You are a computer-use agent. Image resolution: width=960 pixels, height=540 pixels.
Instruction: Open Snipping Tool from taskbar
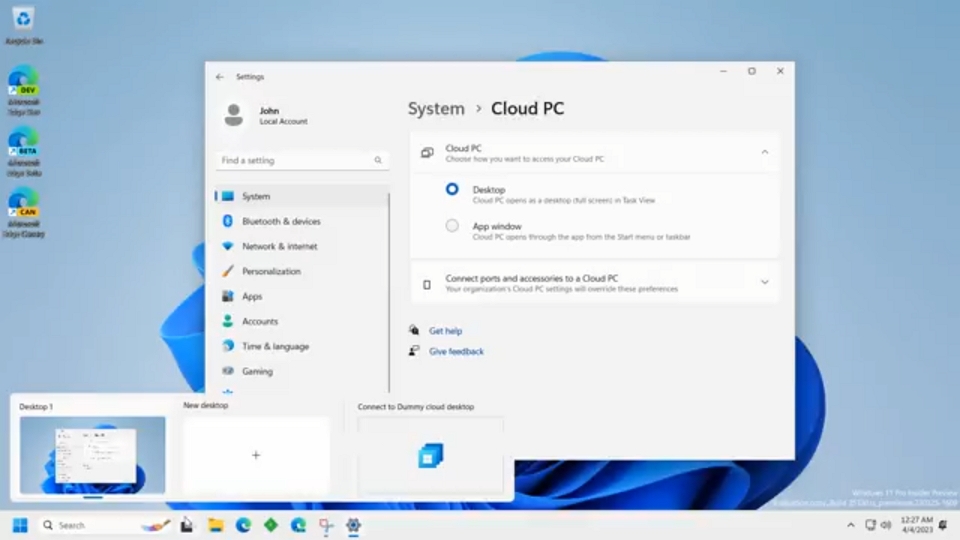click(x=326, y=525)
